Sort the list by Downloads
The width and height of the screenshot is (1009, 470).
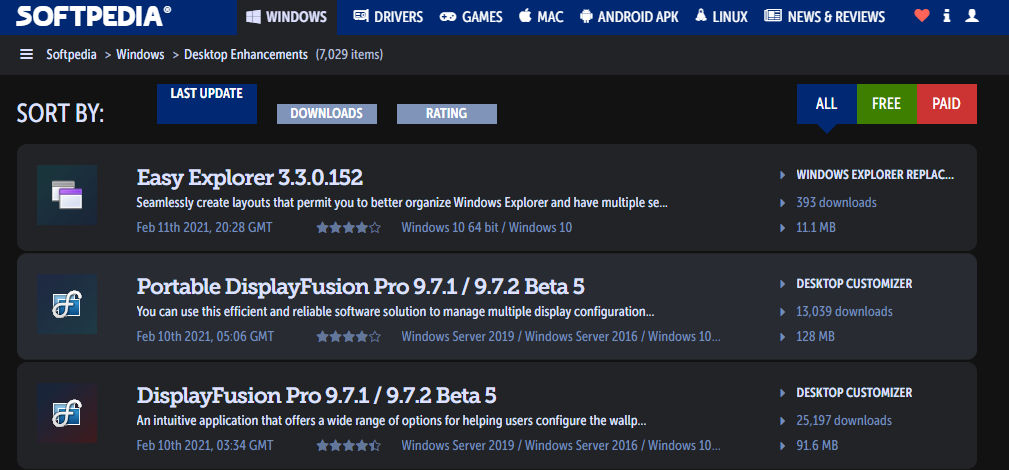[x=326, y=114]
